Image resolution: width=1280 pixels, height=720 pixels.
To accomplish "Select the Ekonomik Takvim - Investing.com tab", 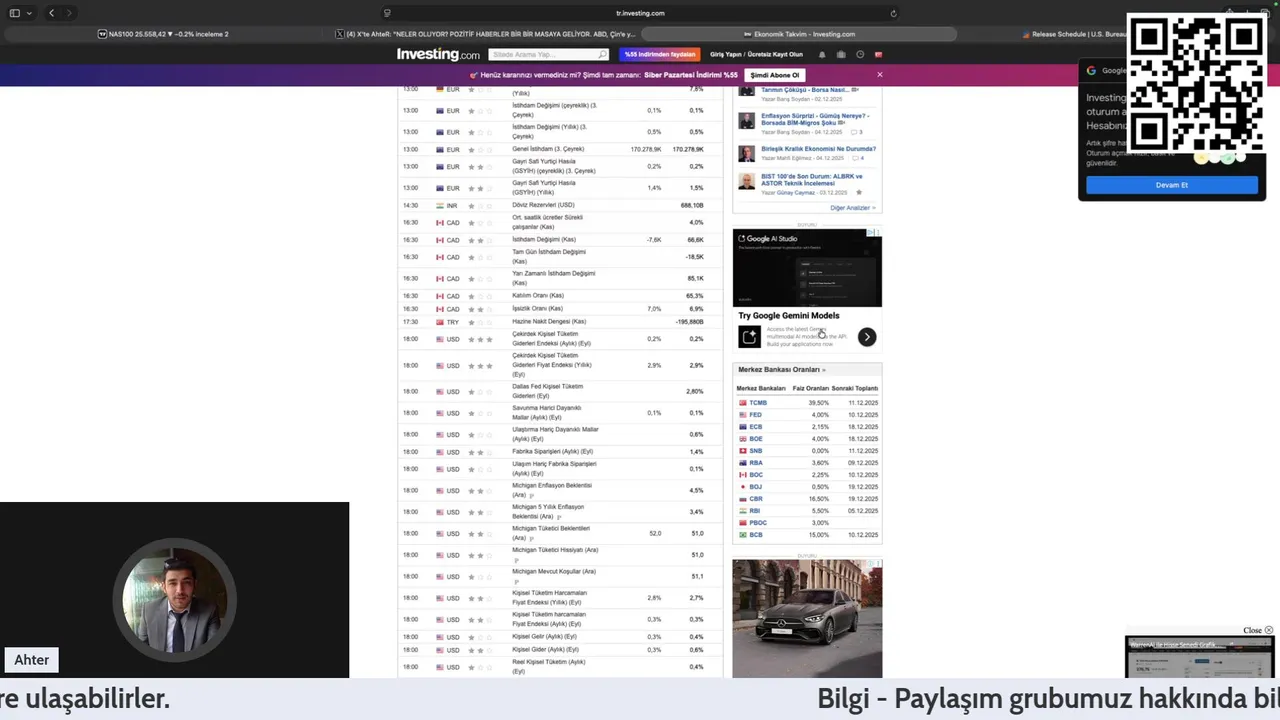I will click(x=798, y=34).
